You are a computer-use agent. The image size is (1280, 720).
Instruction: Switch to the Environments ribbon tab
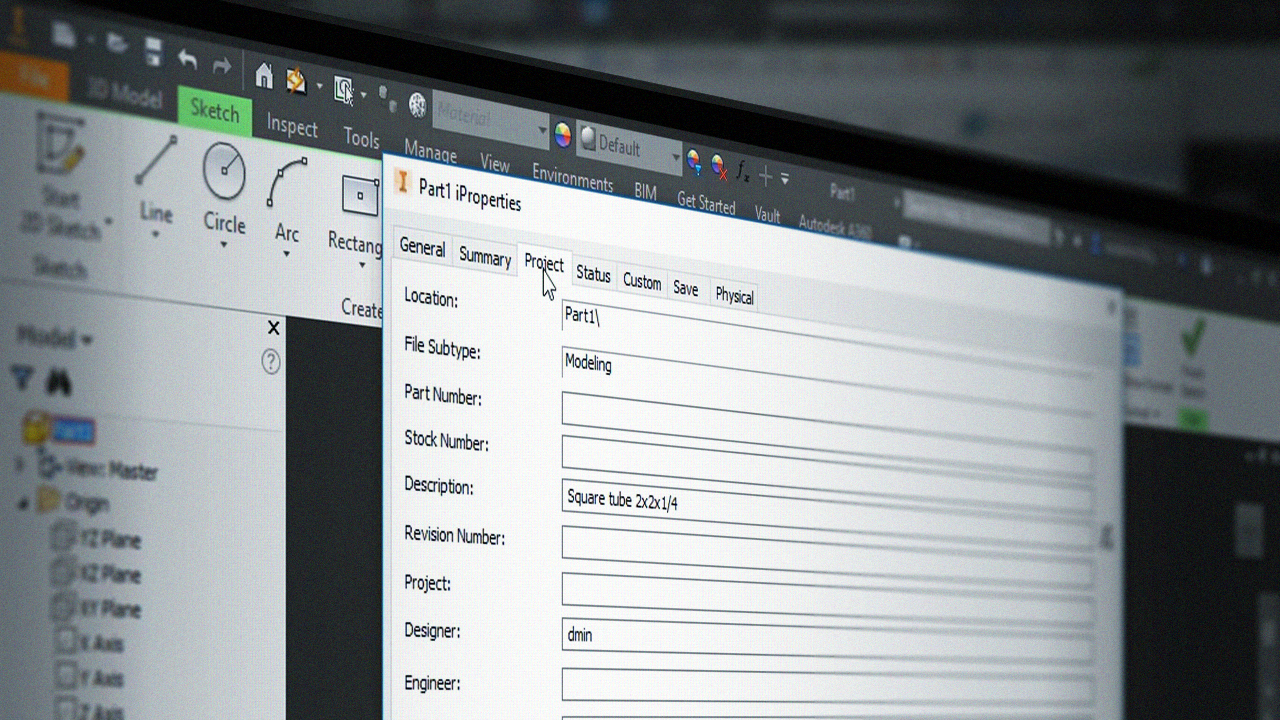point(572,178)
